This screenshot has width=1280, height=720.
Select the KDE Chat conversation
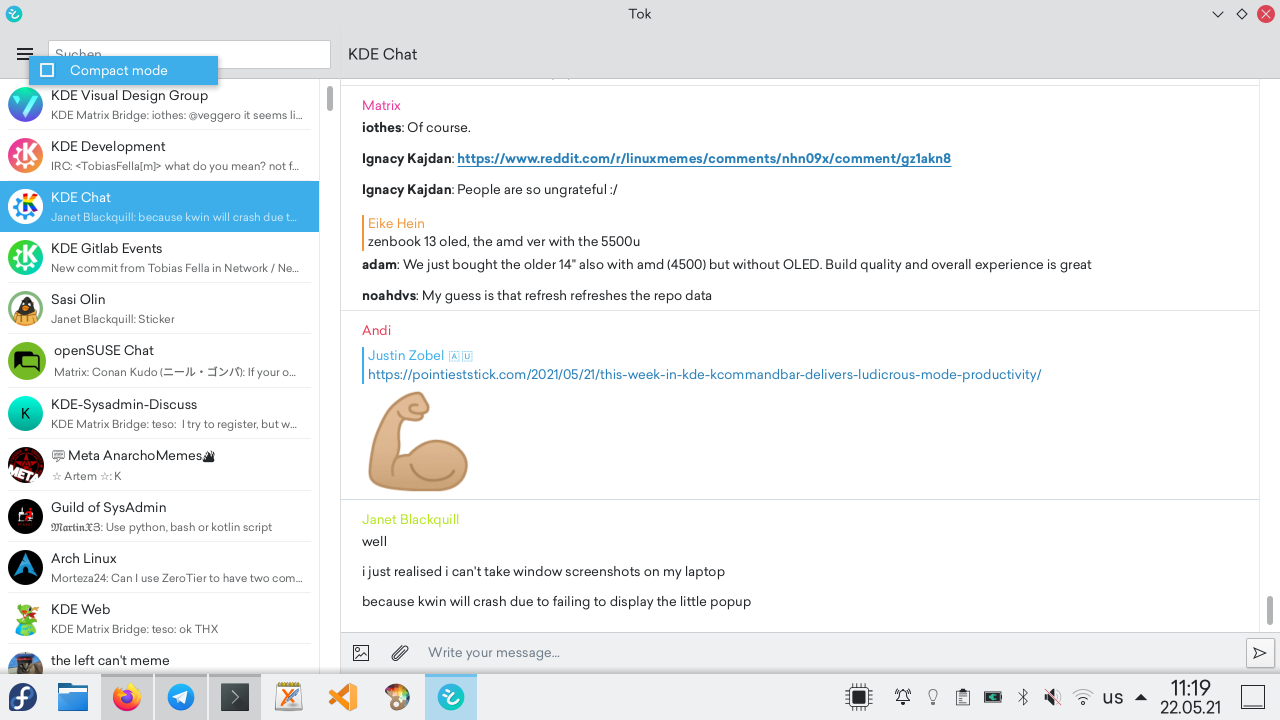pos(160,206)
